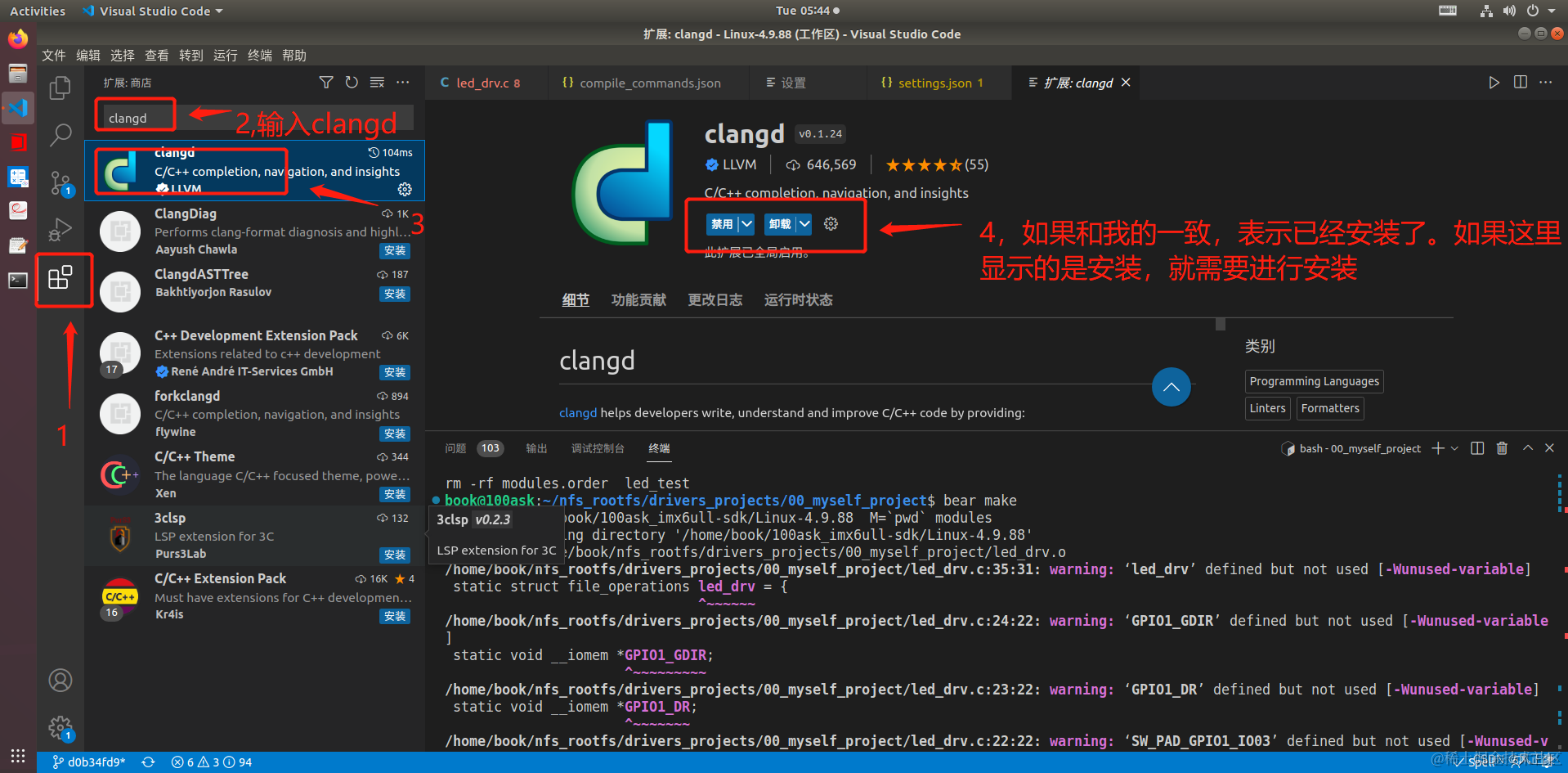
Task: Open clangd extension page settings gear
Action: coord(831,223)
